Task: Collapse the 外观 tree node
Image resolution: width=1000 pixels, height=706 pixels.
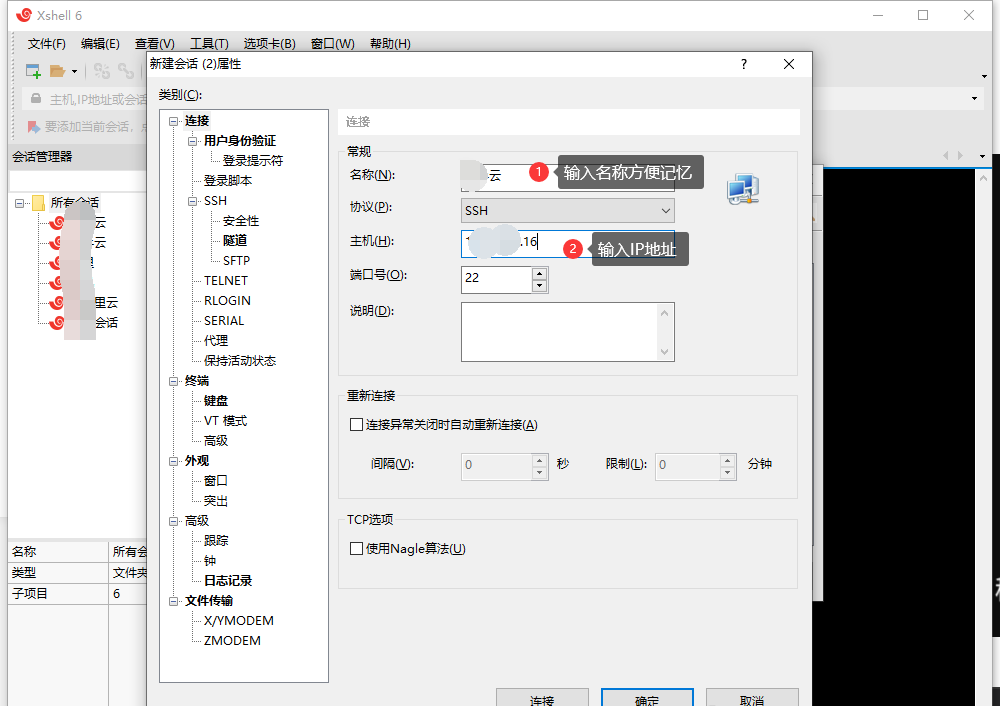Action: click(x=173, y=461)
